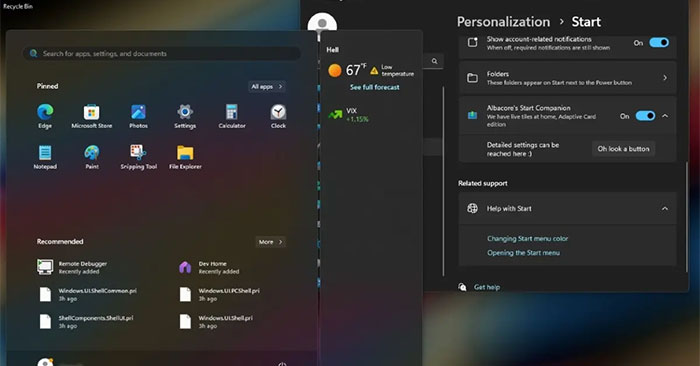This screenshot has width=700, height=366.
Task: Click the Settings sidebar scrollbar
Action: pos(443,181)
